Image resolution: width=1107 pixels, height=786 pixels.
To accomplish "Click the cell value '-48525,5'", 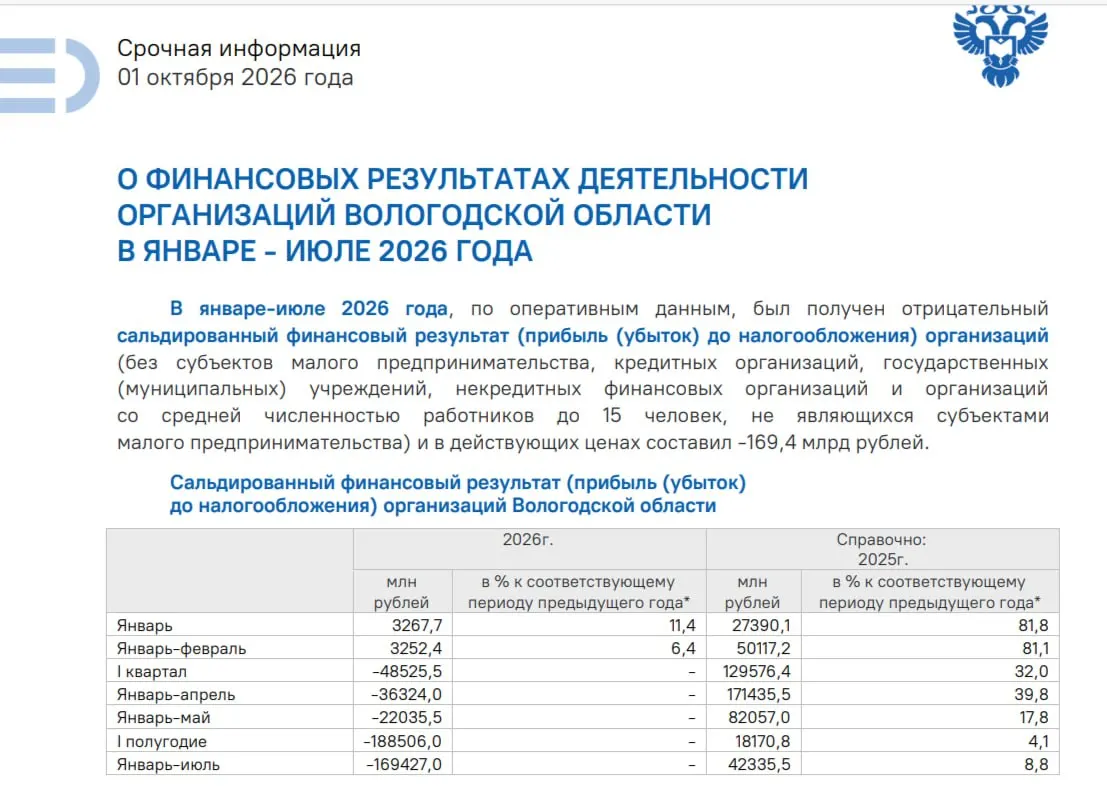I will (x=407, y=672).
